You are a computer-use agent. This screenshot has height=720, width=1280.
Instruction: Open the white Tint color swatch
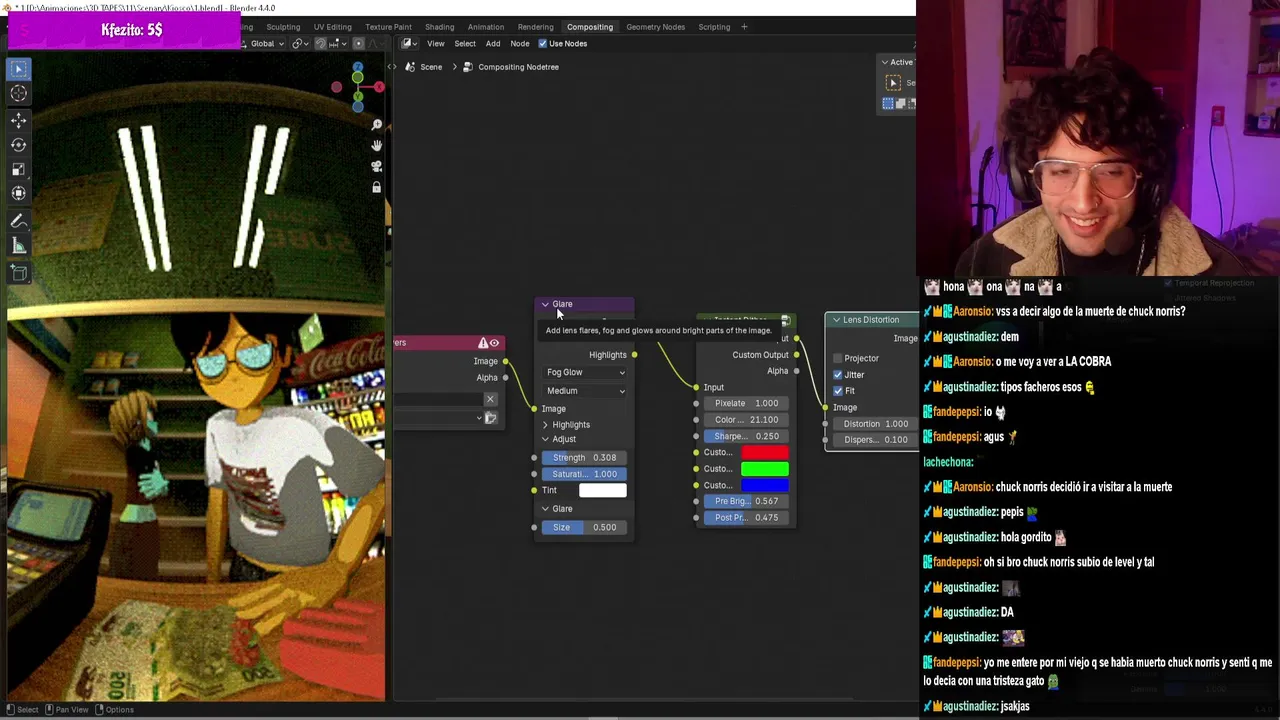602,490
